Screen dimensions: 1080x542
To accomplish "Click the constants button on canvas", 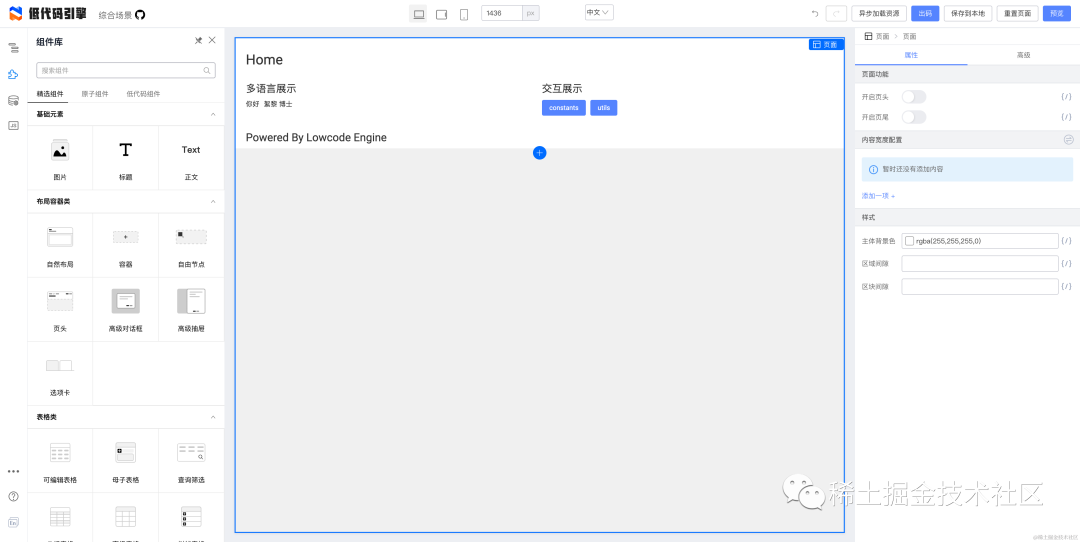I will (563, 108).
